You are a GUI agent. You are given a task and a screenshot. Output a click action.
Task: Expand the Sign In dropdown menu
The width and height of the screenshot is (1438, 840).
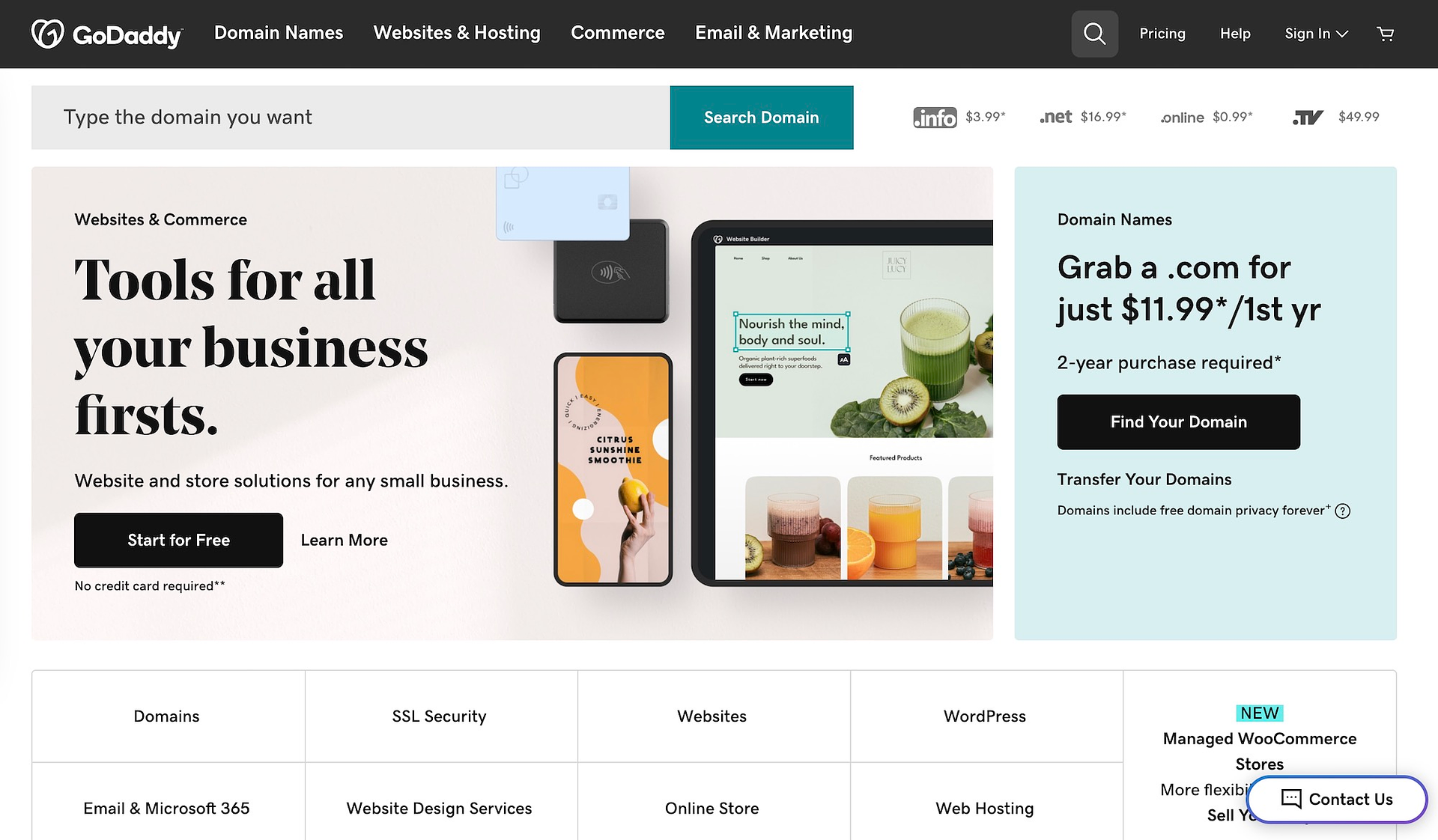point(1314,33)
